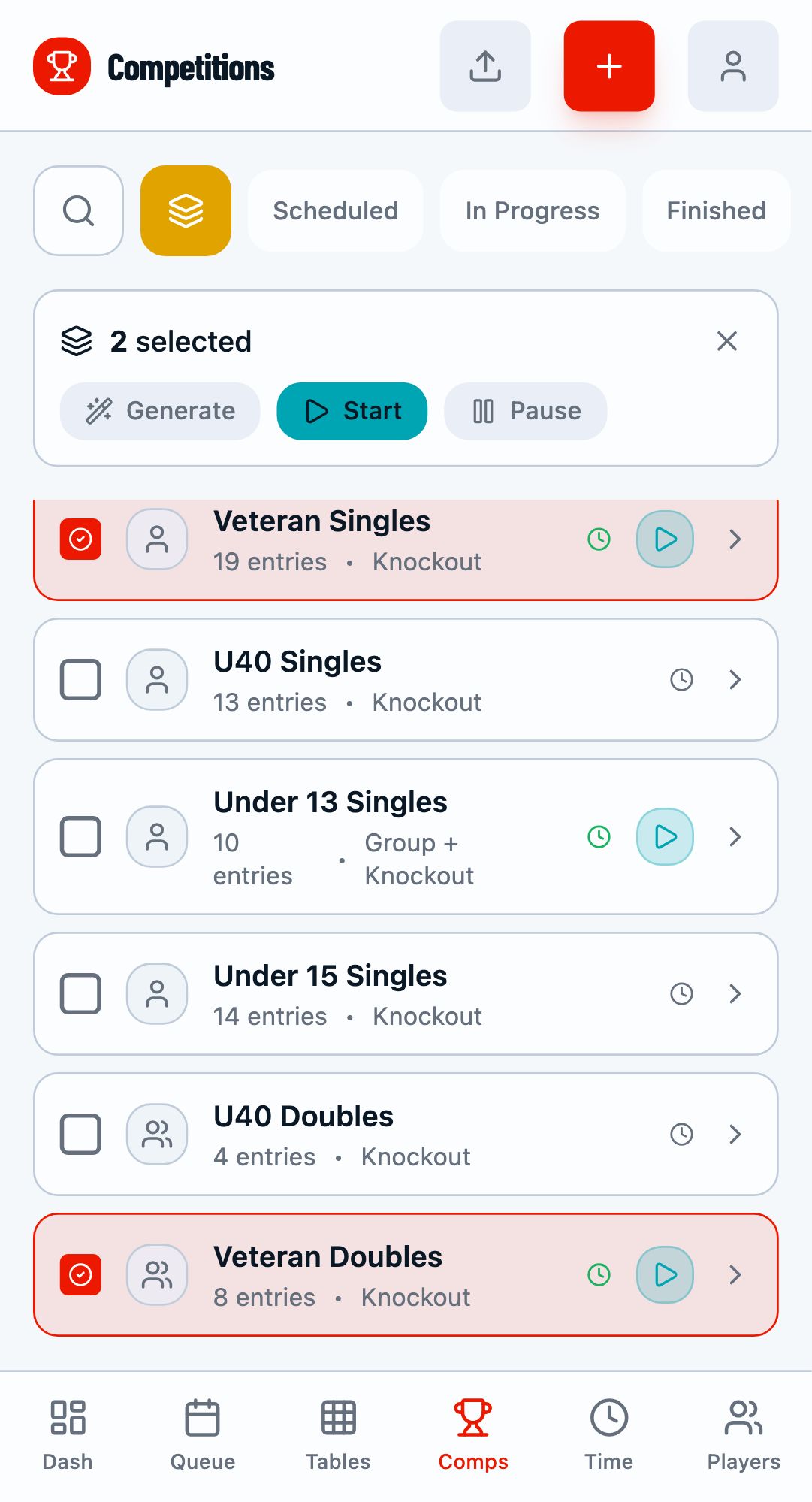Dismiss the 2 selected bar with X
Viewport: 812px width, 1502px height.
[726, 341]
